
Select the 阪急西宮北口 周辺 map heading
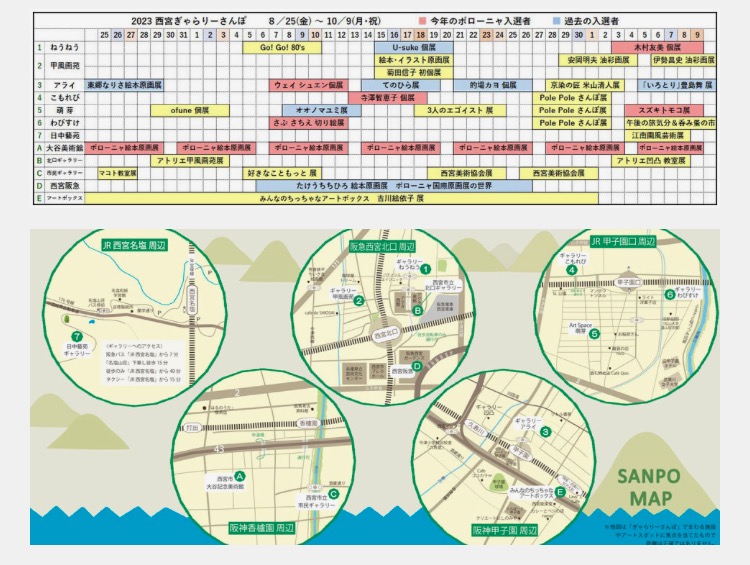[382, 246]
